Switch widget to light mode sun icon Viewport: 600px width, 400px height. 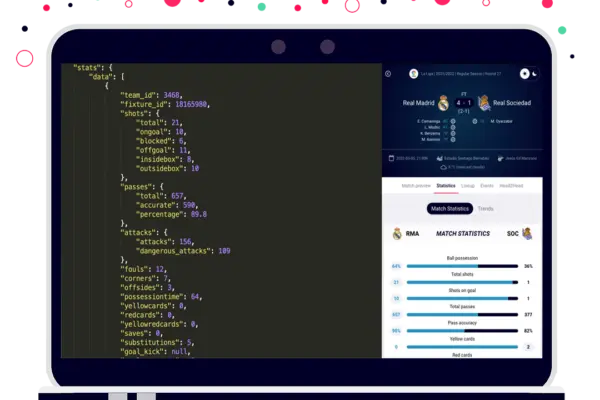(525, 73)
